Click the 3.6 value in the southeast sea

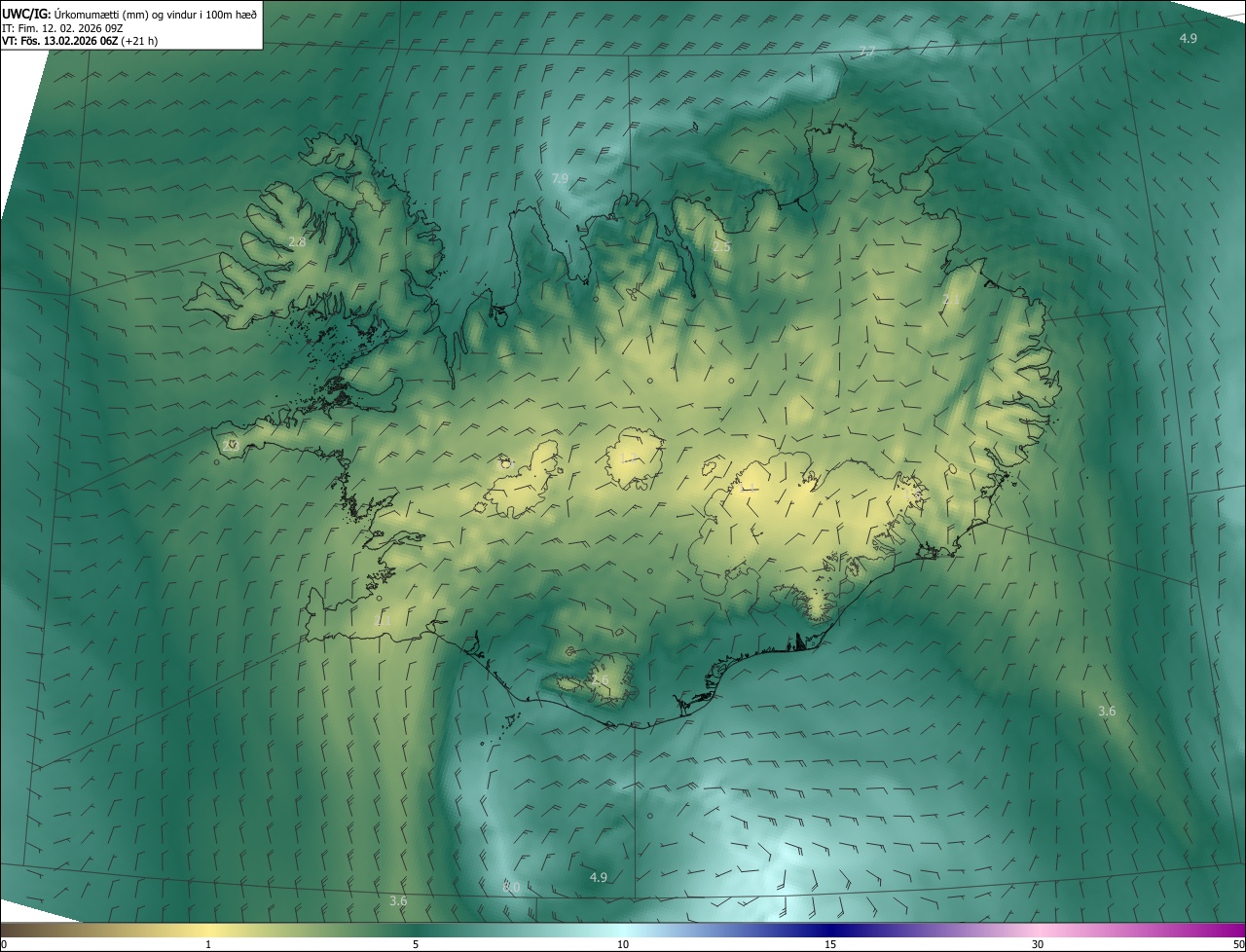pyautogui.click(x=1107, y=712)
